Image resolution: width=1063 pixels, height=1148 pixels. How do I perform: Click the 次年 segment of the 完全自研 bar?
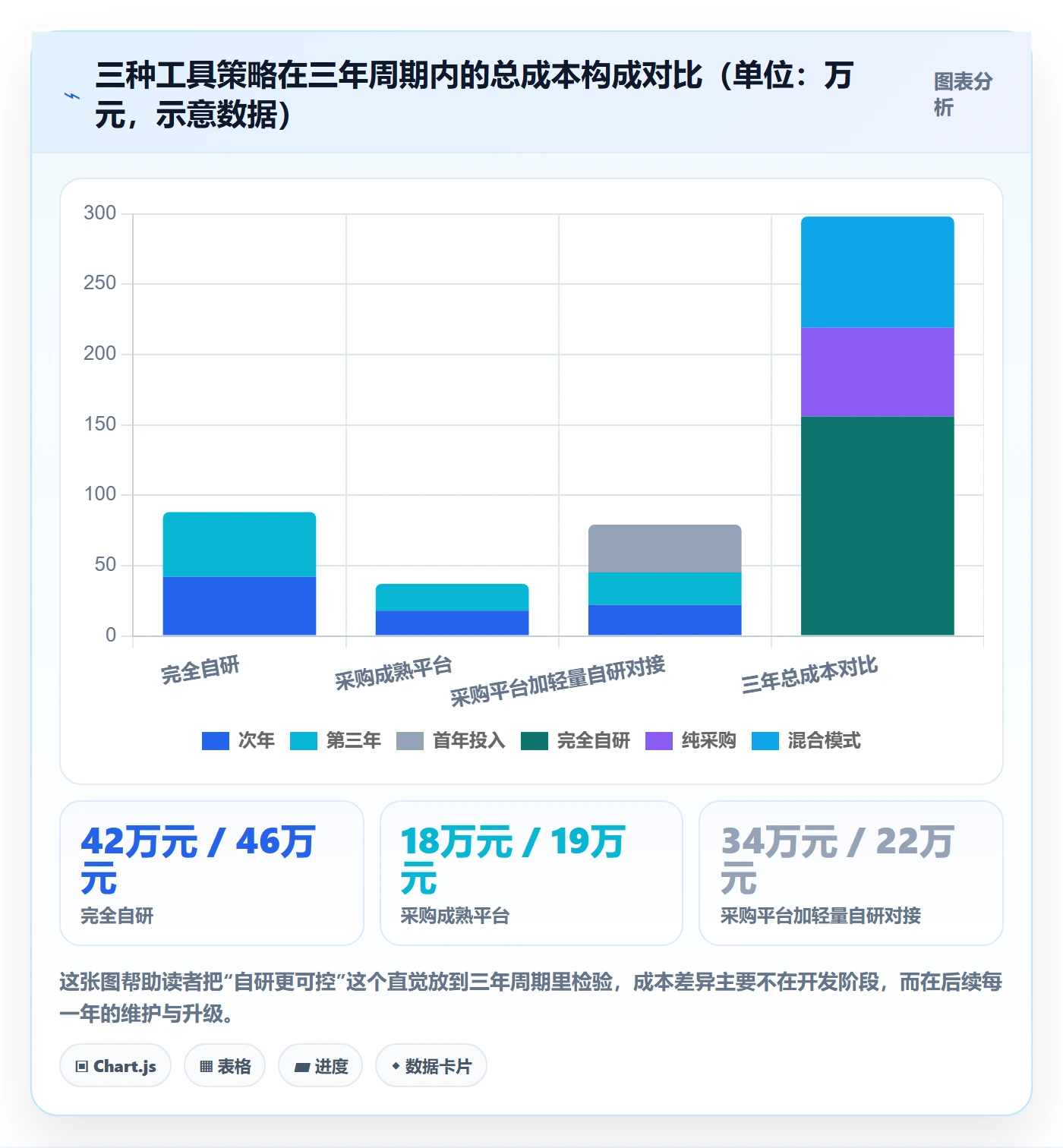point(239,606)
